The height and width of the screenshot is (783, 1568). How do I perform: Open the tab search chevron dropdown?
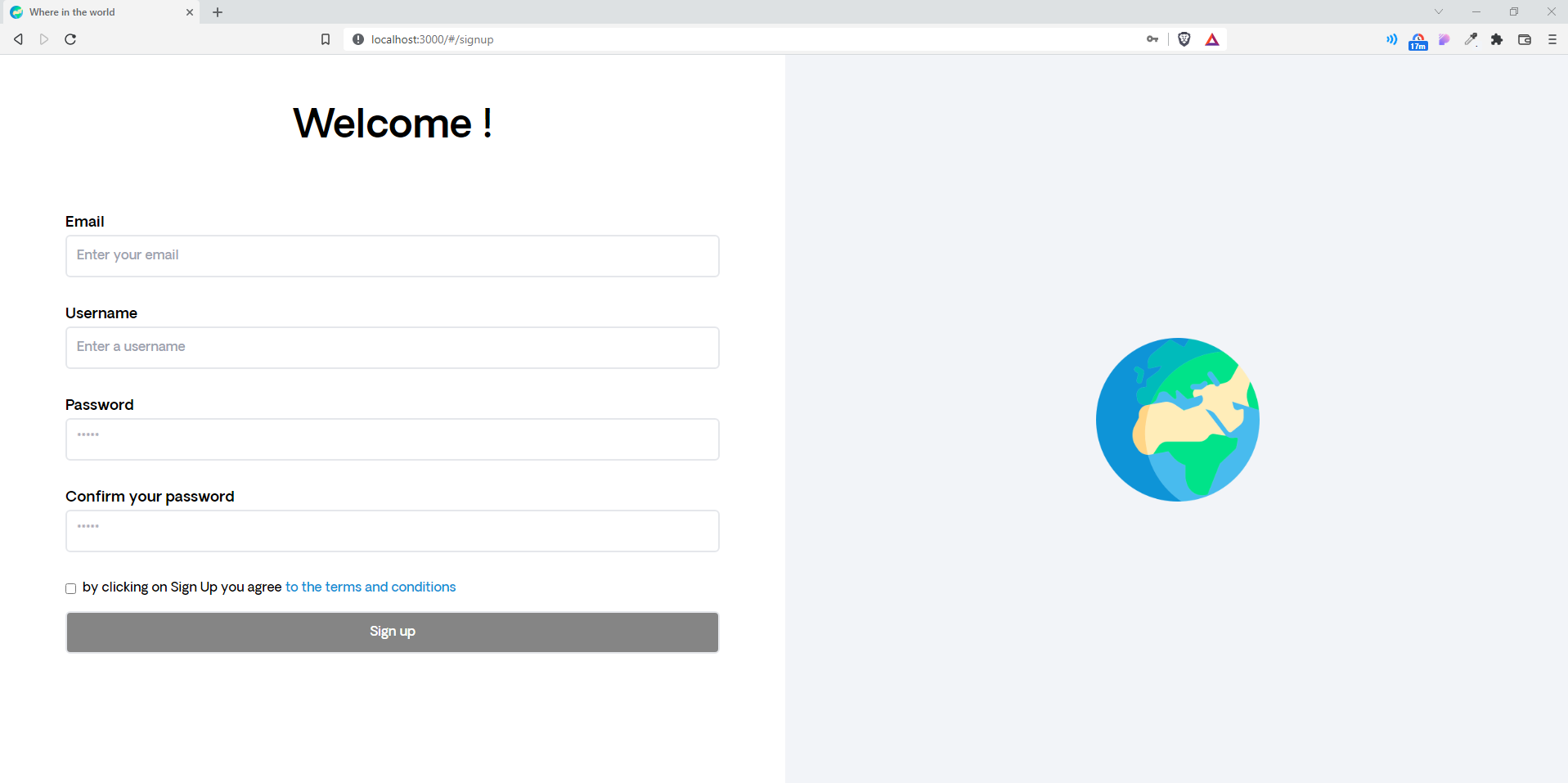1438,11
